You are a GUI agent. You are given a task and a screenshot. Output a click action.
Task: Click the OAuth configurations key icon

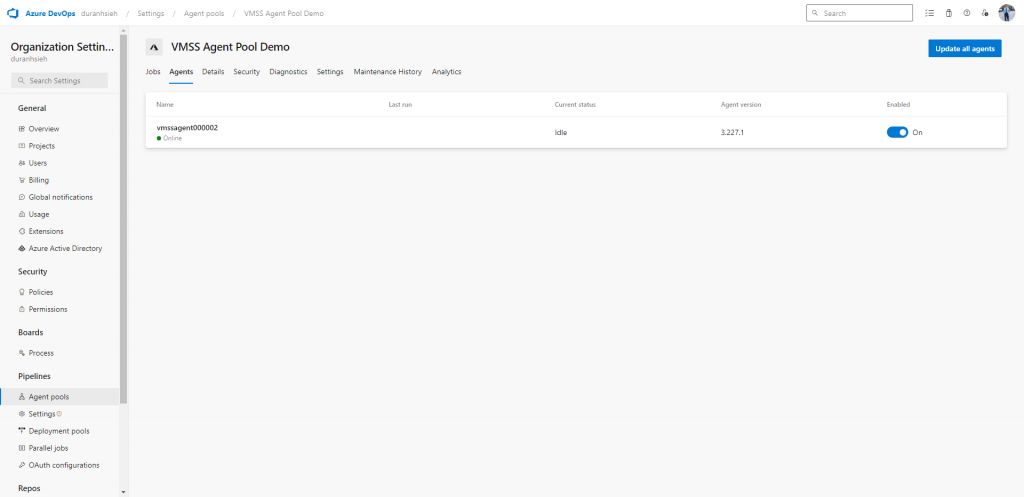coord(22,465)
